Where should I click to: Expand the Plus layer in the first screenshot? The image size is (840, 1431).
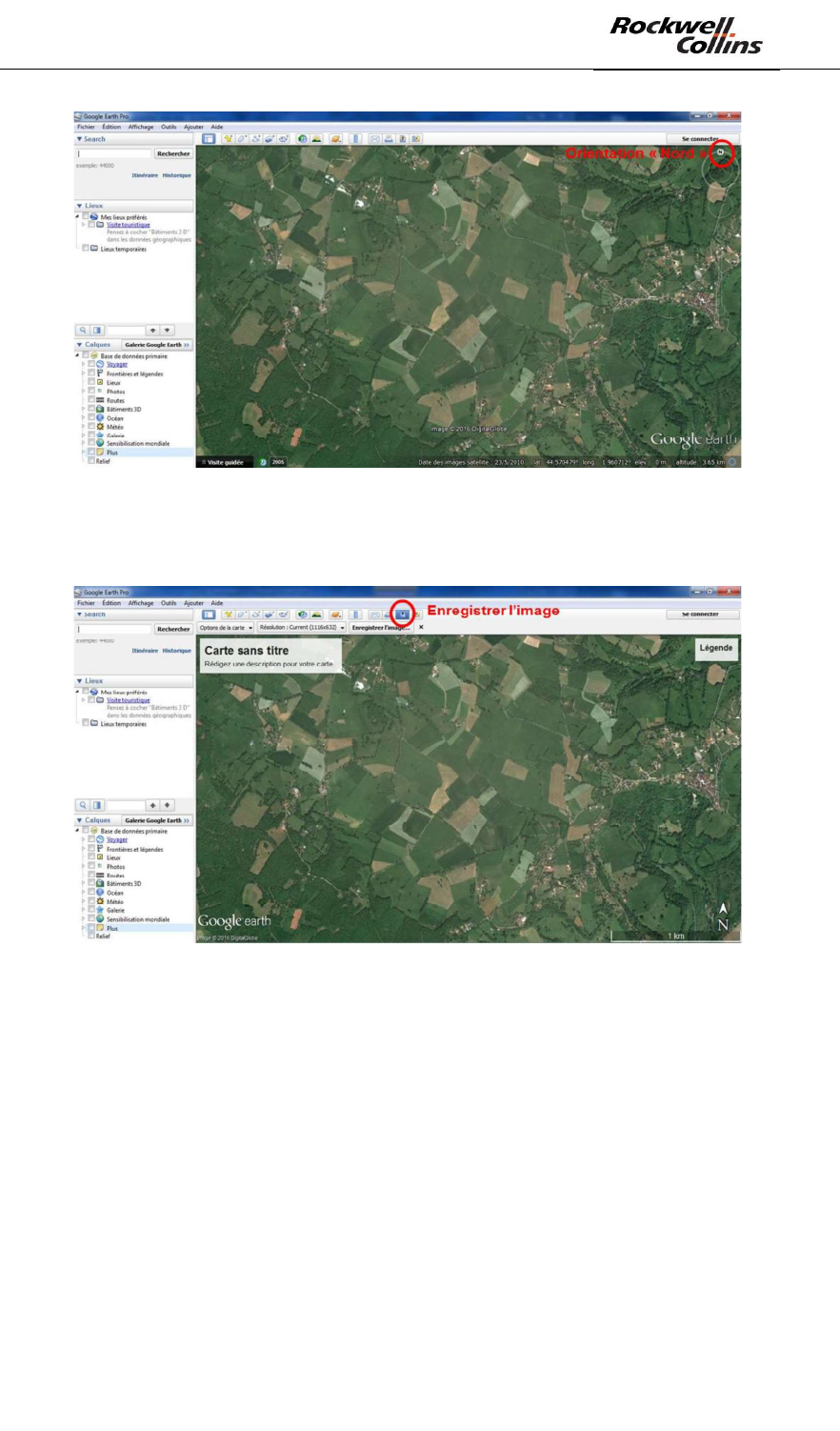tap(83, 452)
